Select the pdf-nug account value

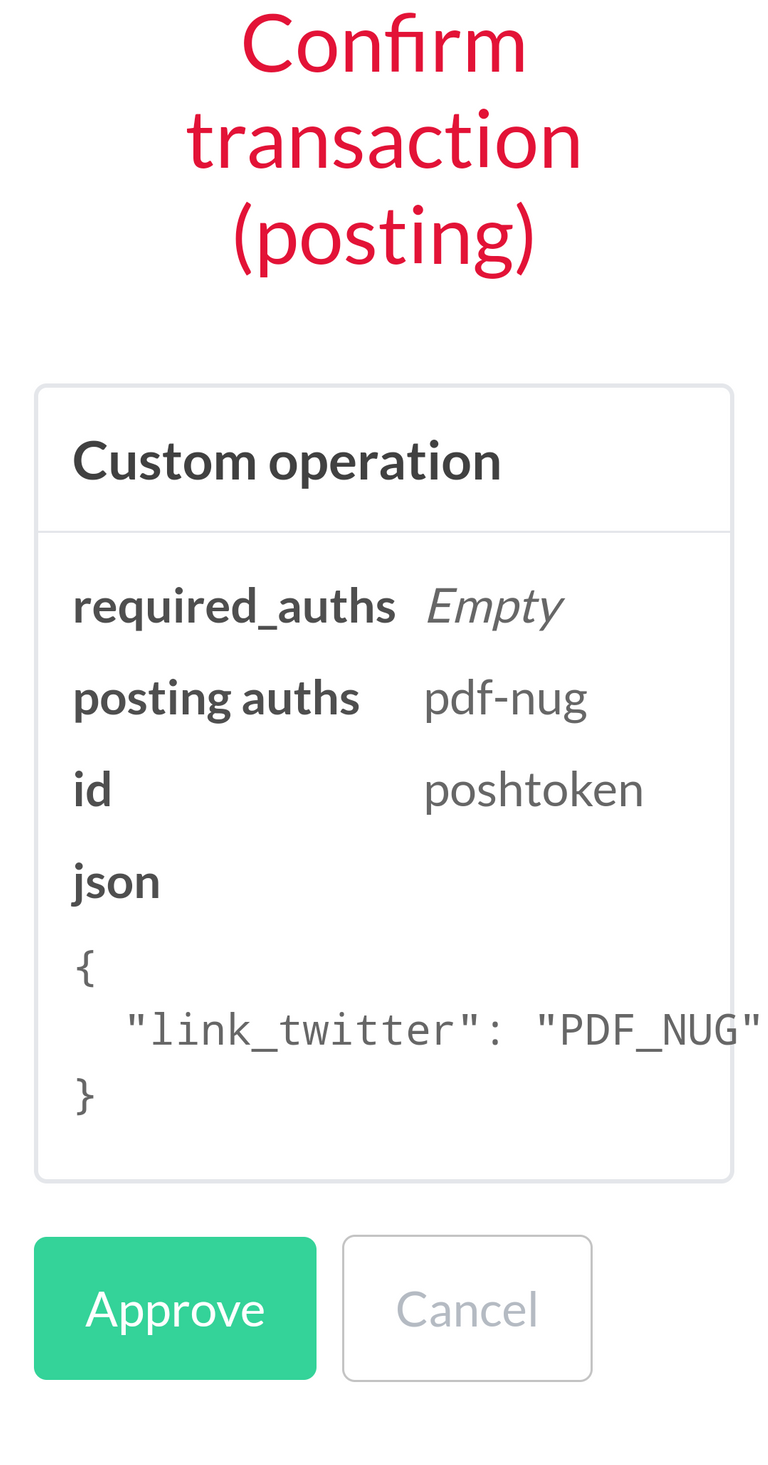pos(505,698)
